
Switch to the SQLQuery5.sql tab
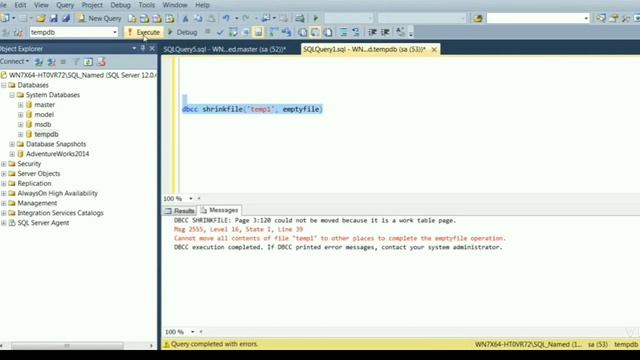point(224,49)
